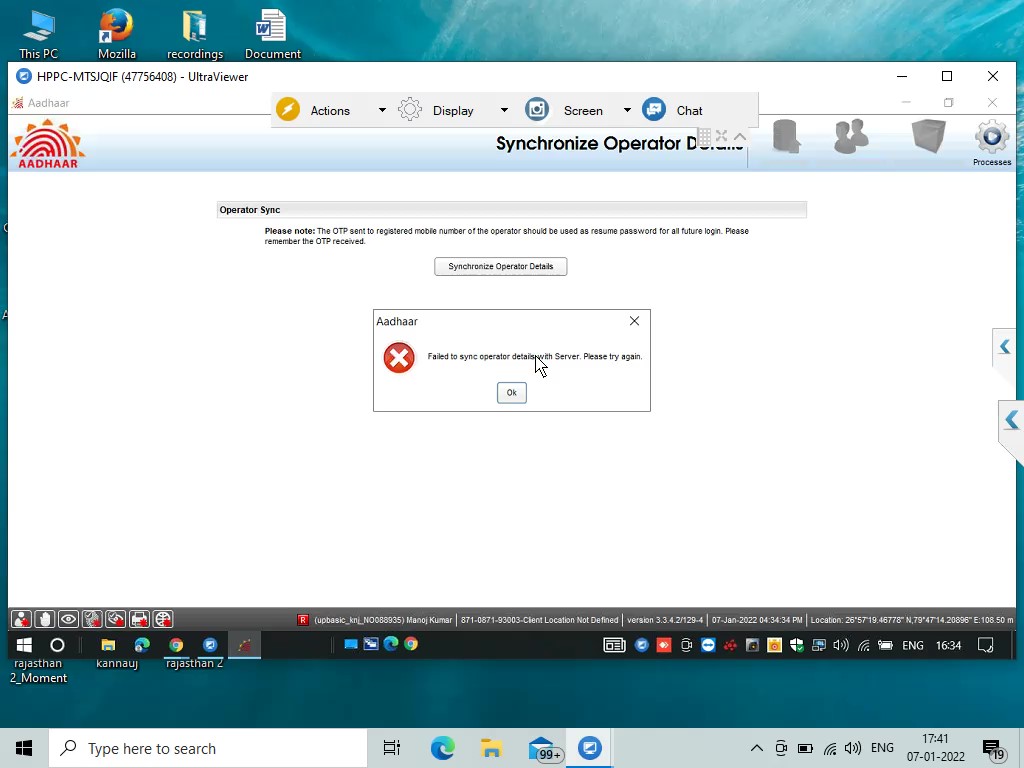Click the Synchronize Operator Details button
Viewport: 1024px width, 768px height.
500,266
